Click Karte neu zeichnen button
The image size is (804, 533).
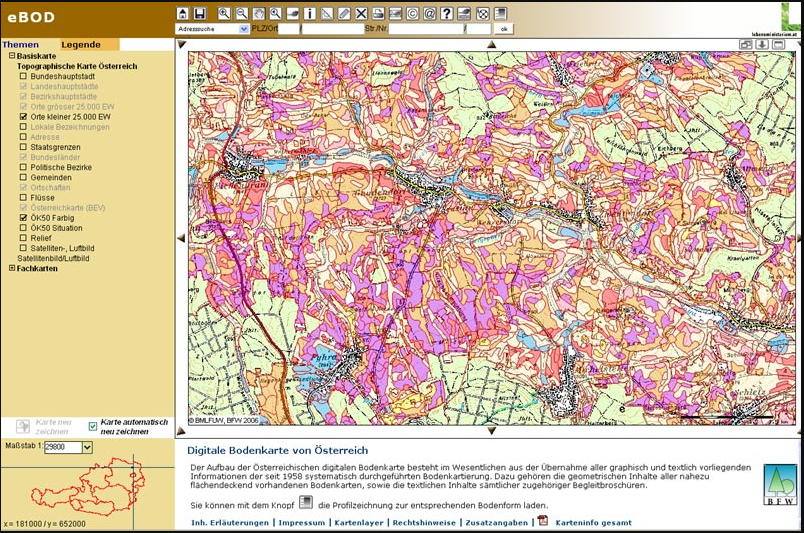(44, 427)
